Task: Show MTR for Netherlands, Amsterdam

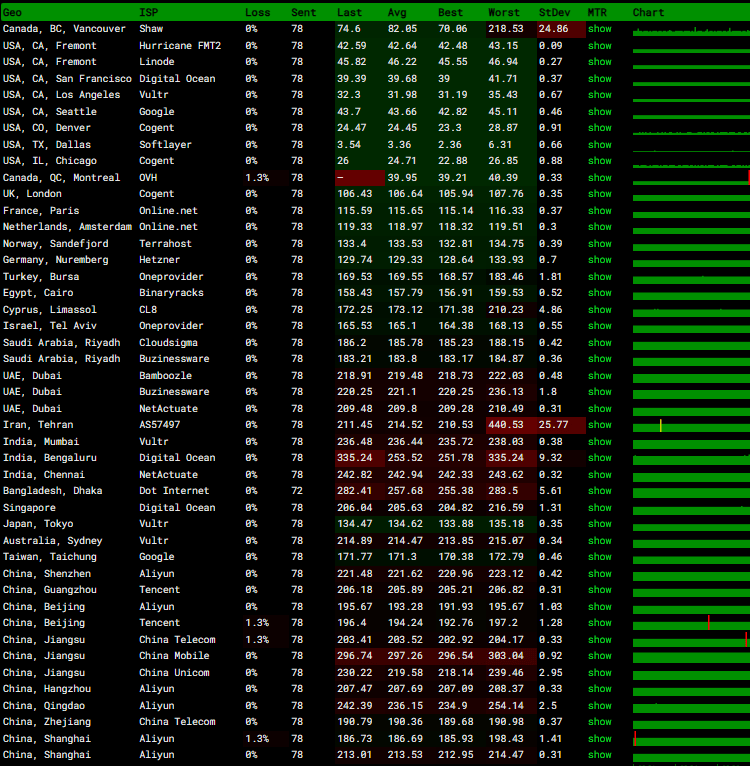Action: pos(600,227)
